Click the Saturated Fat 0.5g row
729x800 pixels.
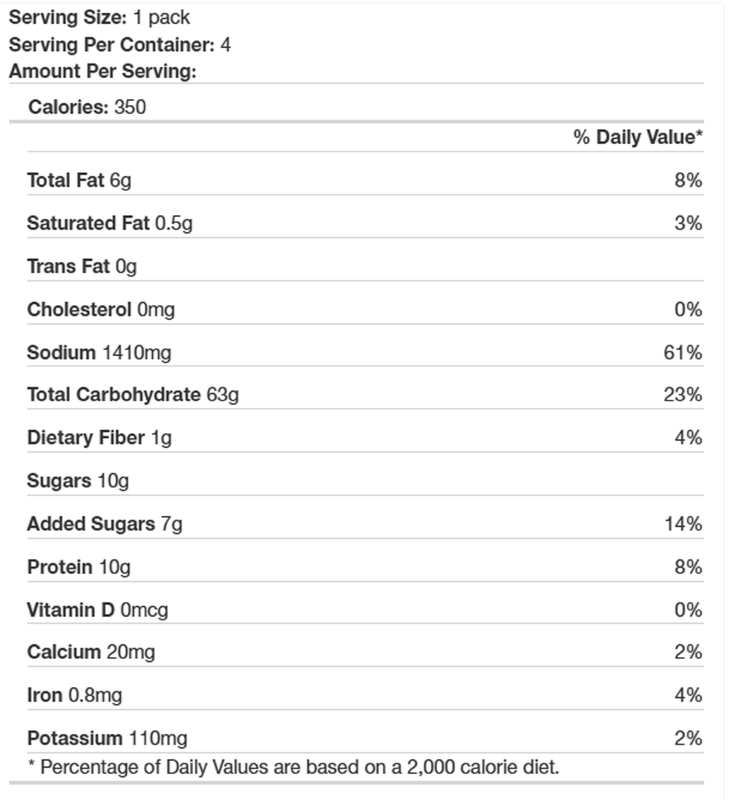point(365,223)
